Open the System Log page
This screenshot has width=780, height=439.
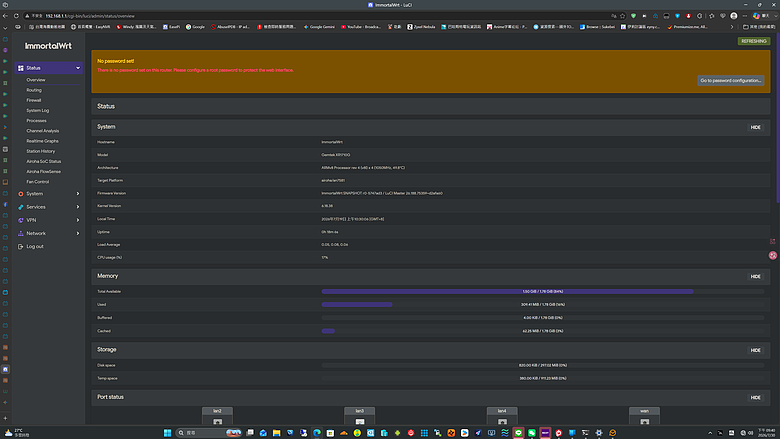point(38,110)
